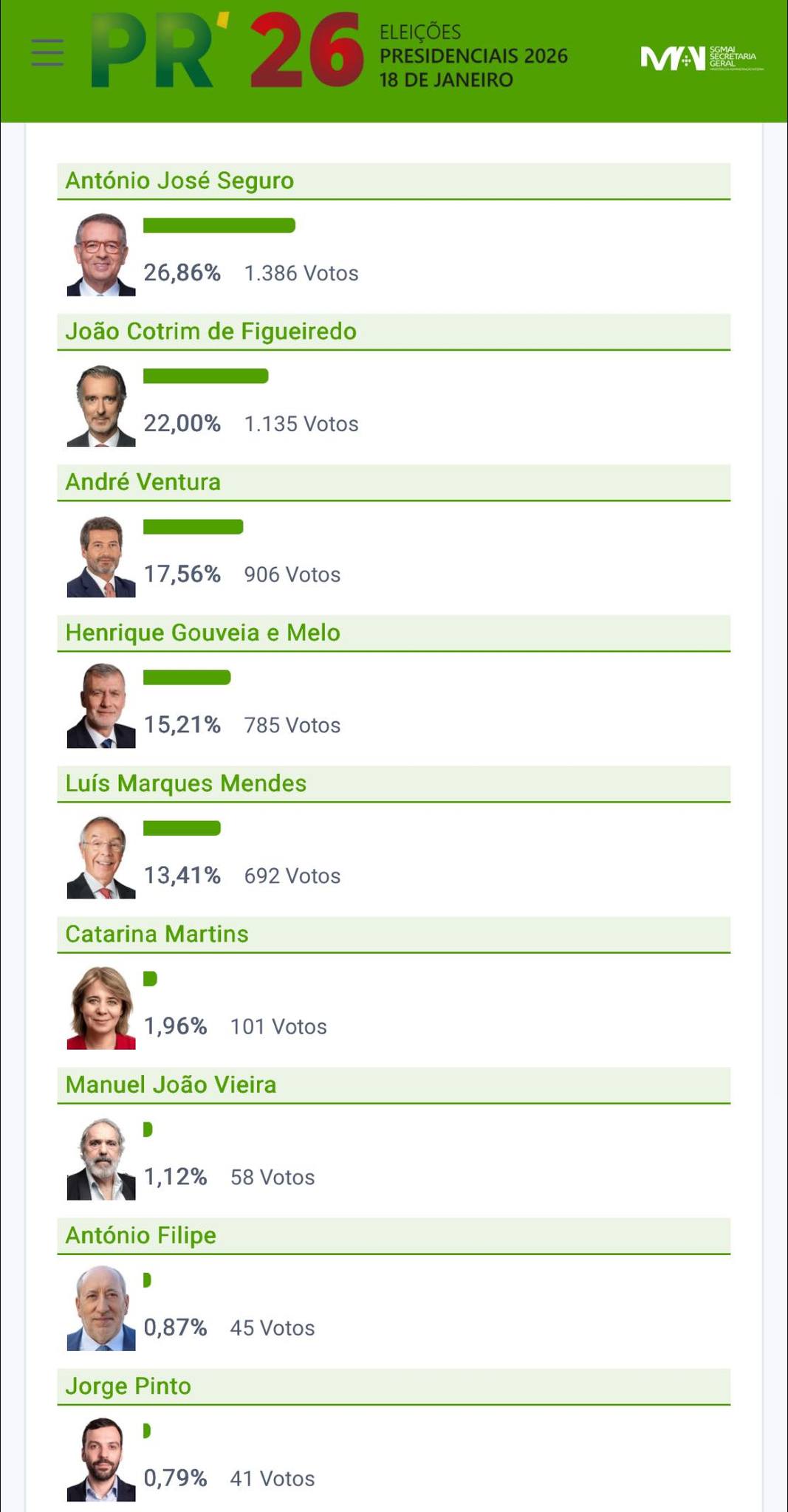Viewport: 788px width, 1512px height.
Task: Click Jorge Pinto's portrait
Action: coord(101,1460)
